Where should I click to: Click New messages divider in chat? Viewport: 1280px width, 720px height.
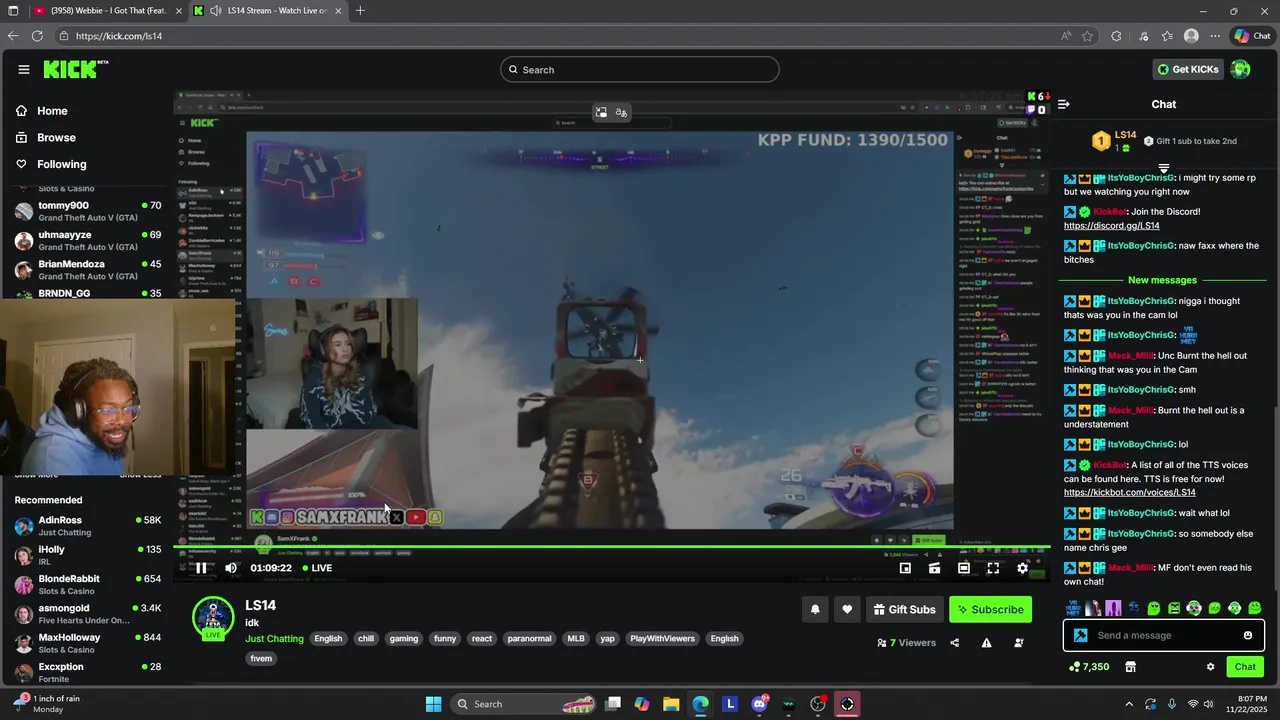point(1162,280)
